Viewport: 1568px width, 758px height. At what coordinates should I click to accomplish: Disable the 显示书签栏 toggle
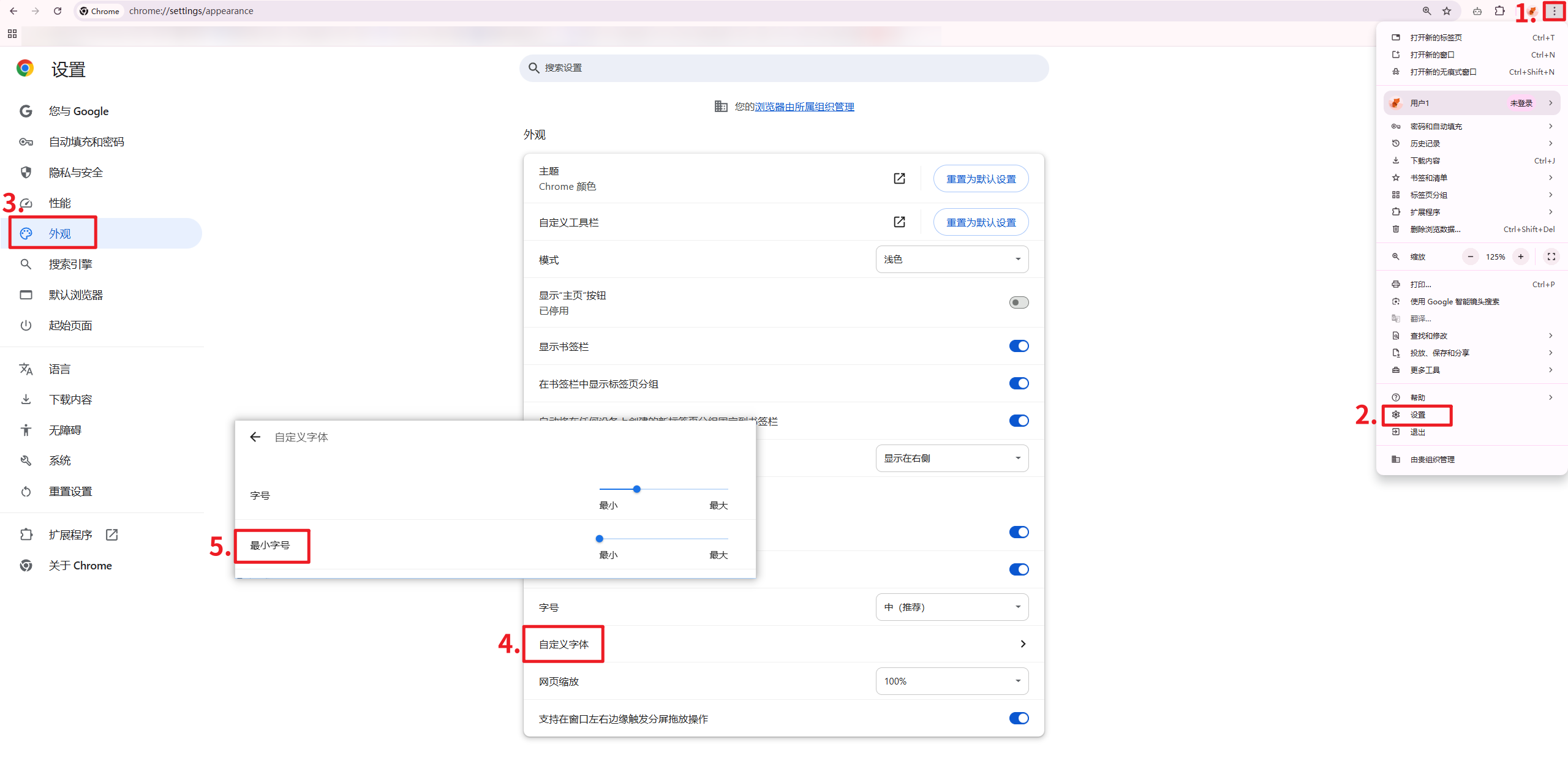[x=1019, y=346]
